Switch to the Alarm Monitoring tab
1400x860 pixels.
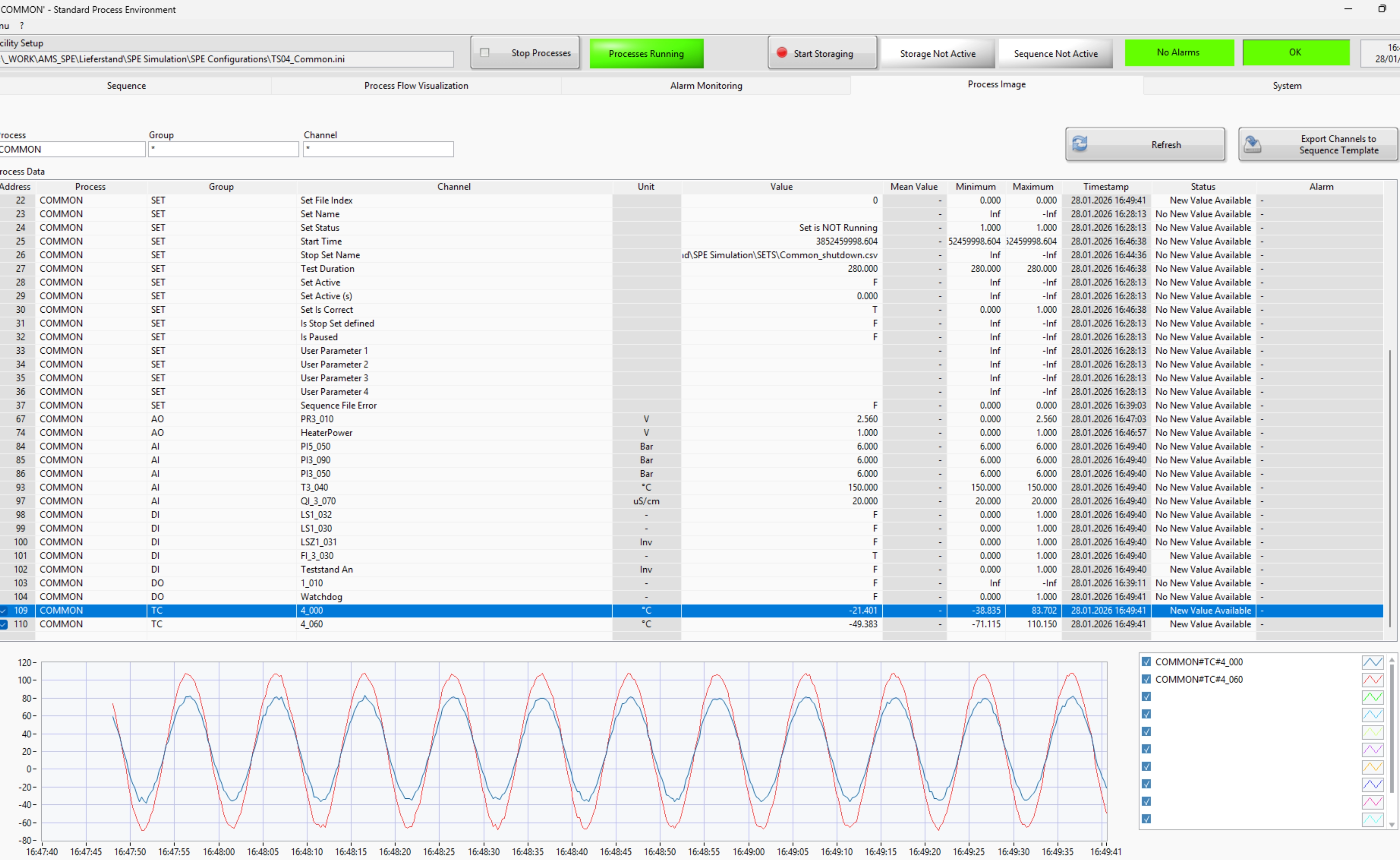[x=705, y=85]
